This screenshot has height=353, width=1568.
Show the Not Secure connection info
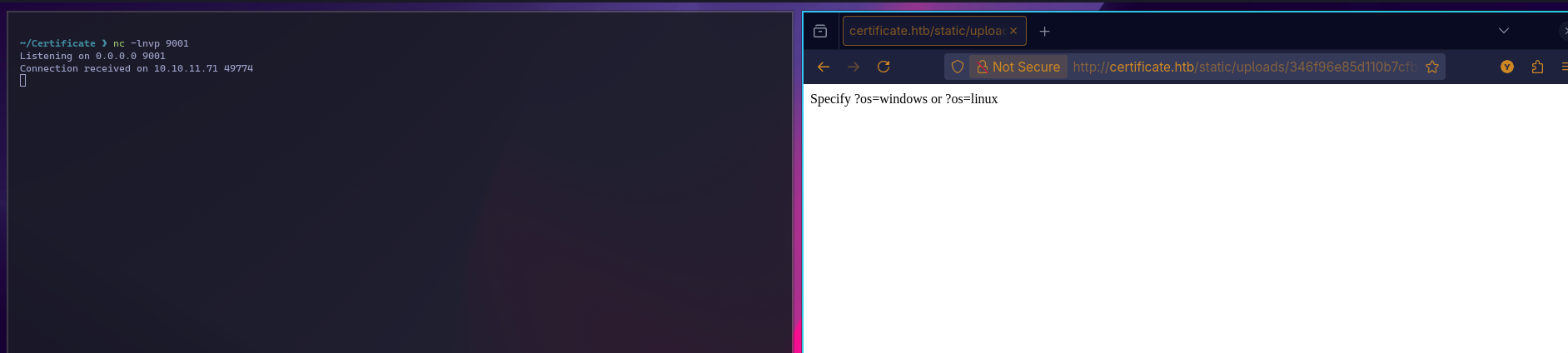1018,67
